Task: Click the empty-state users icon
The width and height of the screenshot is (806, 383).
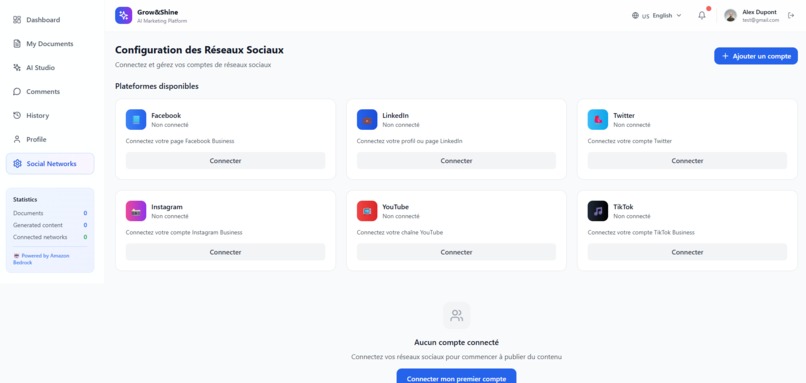Action: [x=456, y=315]
